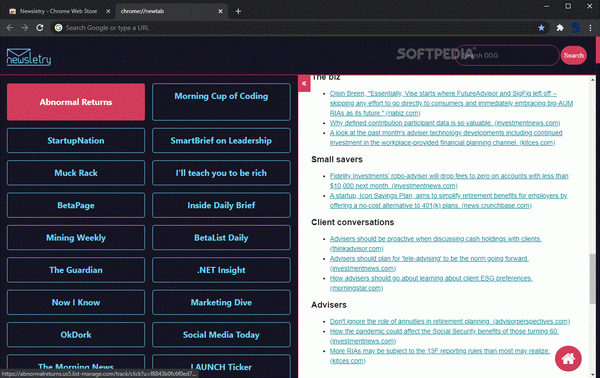600x378 pixels.
Task: Select The Guardian newsletter
Action: (x=76, y=270)
